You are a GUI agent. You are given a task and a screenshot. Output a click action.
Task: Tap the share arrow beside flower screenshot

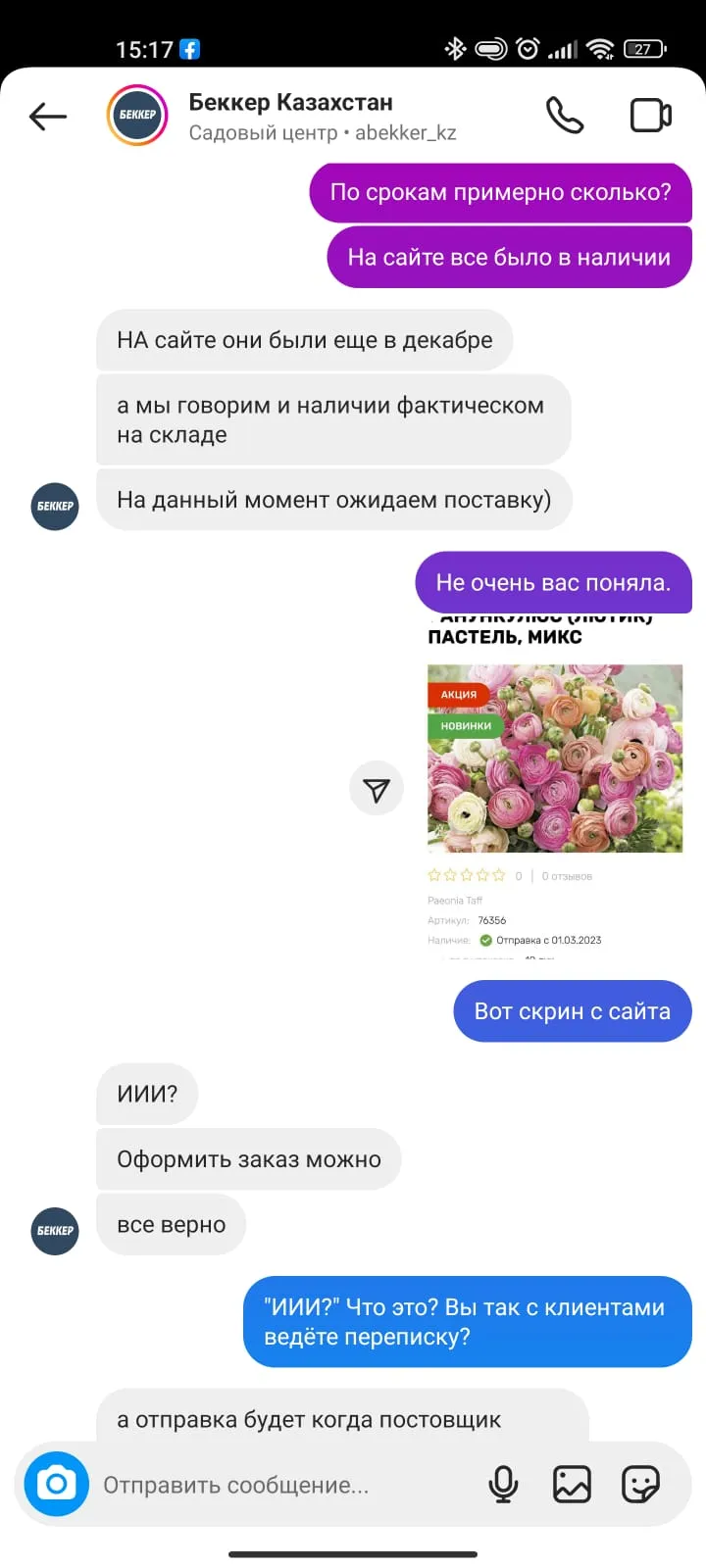[x=377, y=789]
